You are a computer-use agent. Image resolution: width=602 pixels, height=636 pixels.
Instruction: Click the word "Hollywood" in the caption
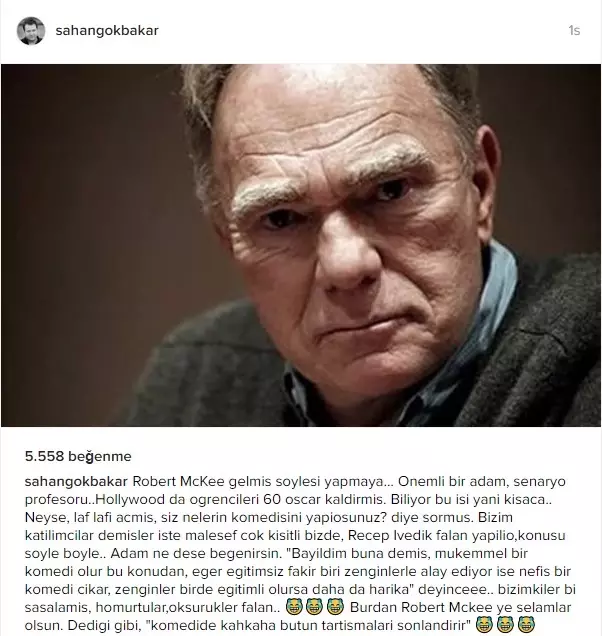tap(131, 499)
